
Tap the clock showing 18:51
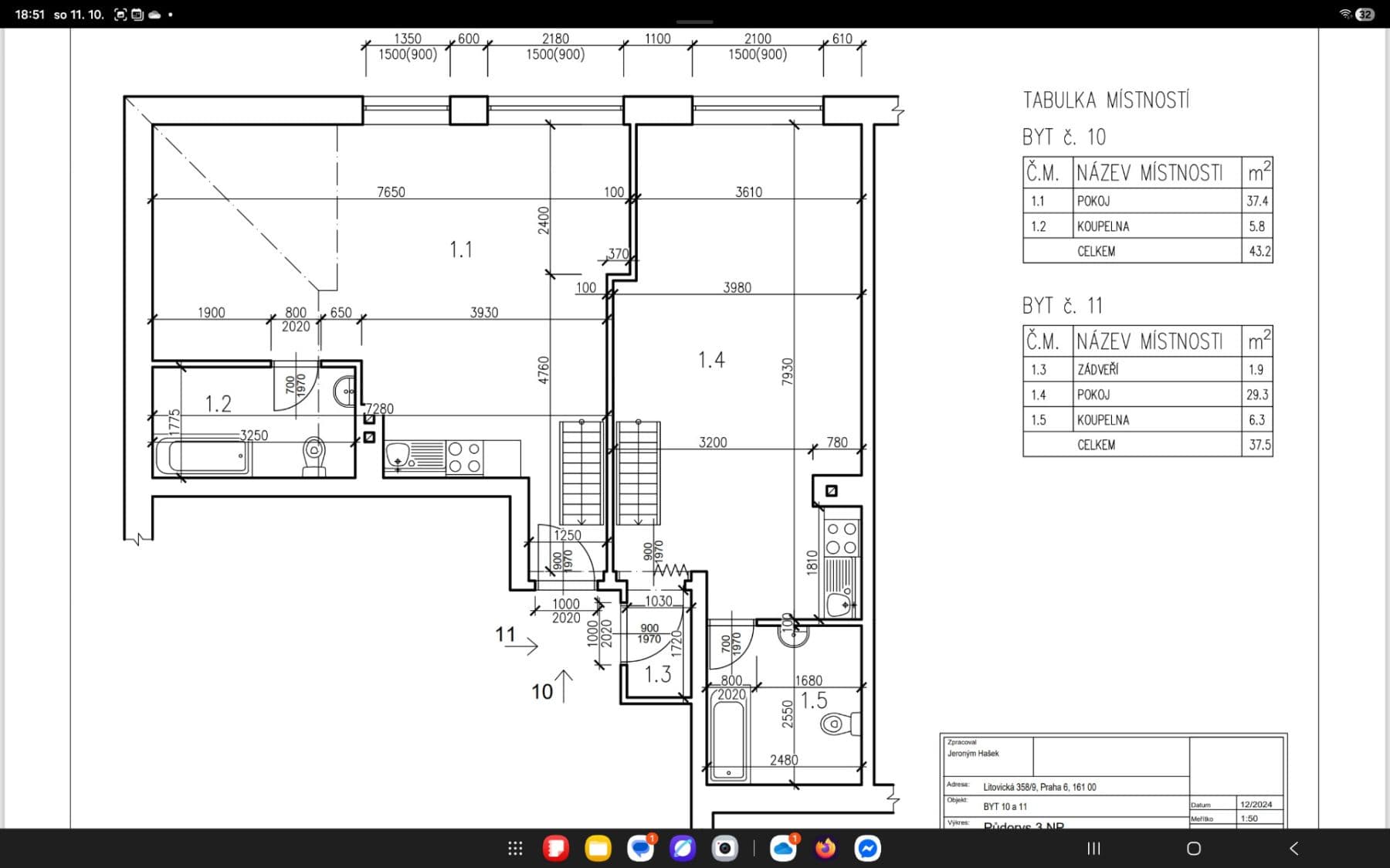tap(31, 12)
